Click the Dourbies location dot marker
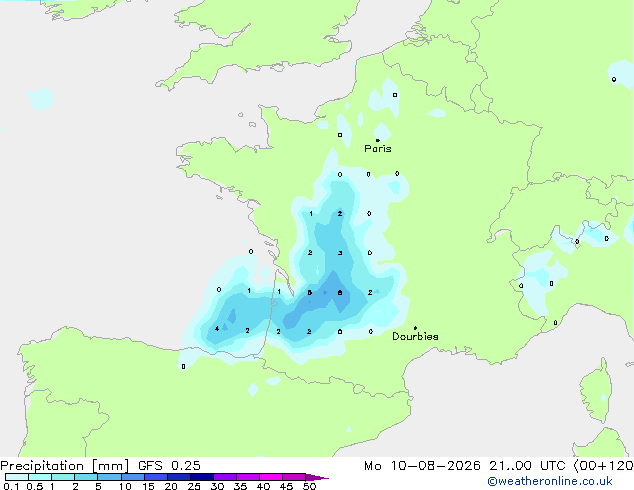 415,328
